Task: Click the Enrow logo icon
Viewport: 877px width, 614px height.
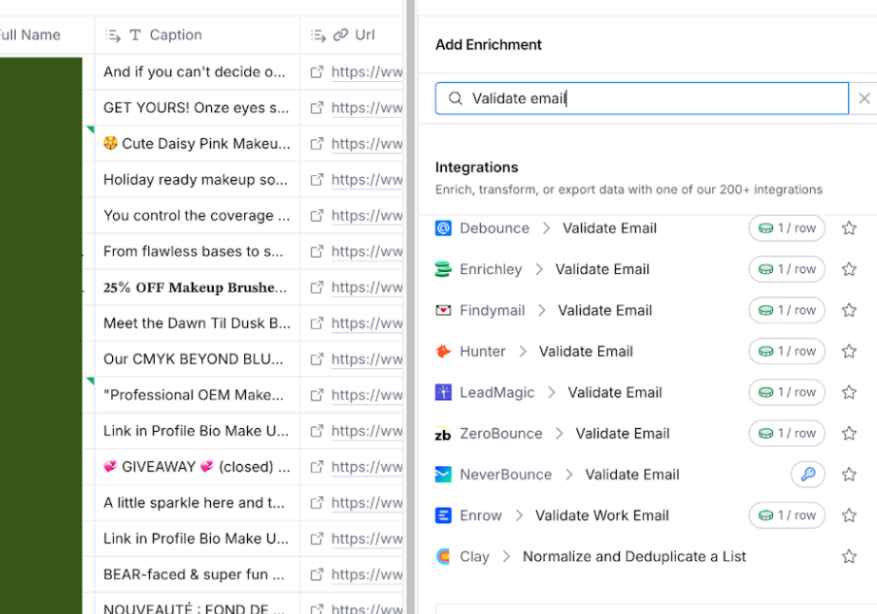Action: (x=443, y=516)
